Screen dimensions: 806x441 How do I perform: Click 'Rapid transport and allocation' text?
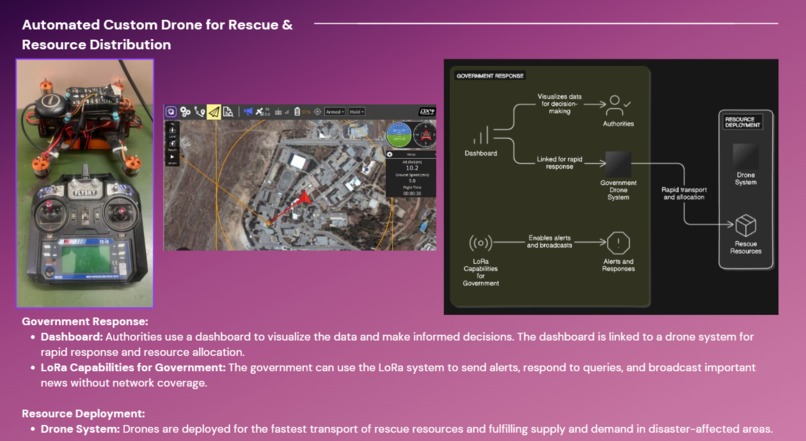click(x=684, y=193)
